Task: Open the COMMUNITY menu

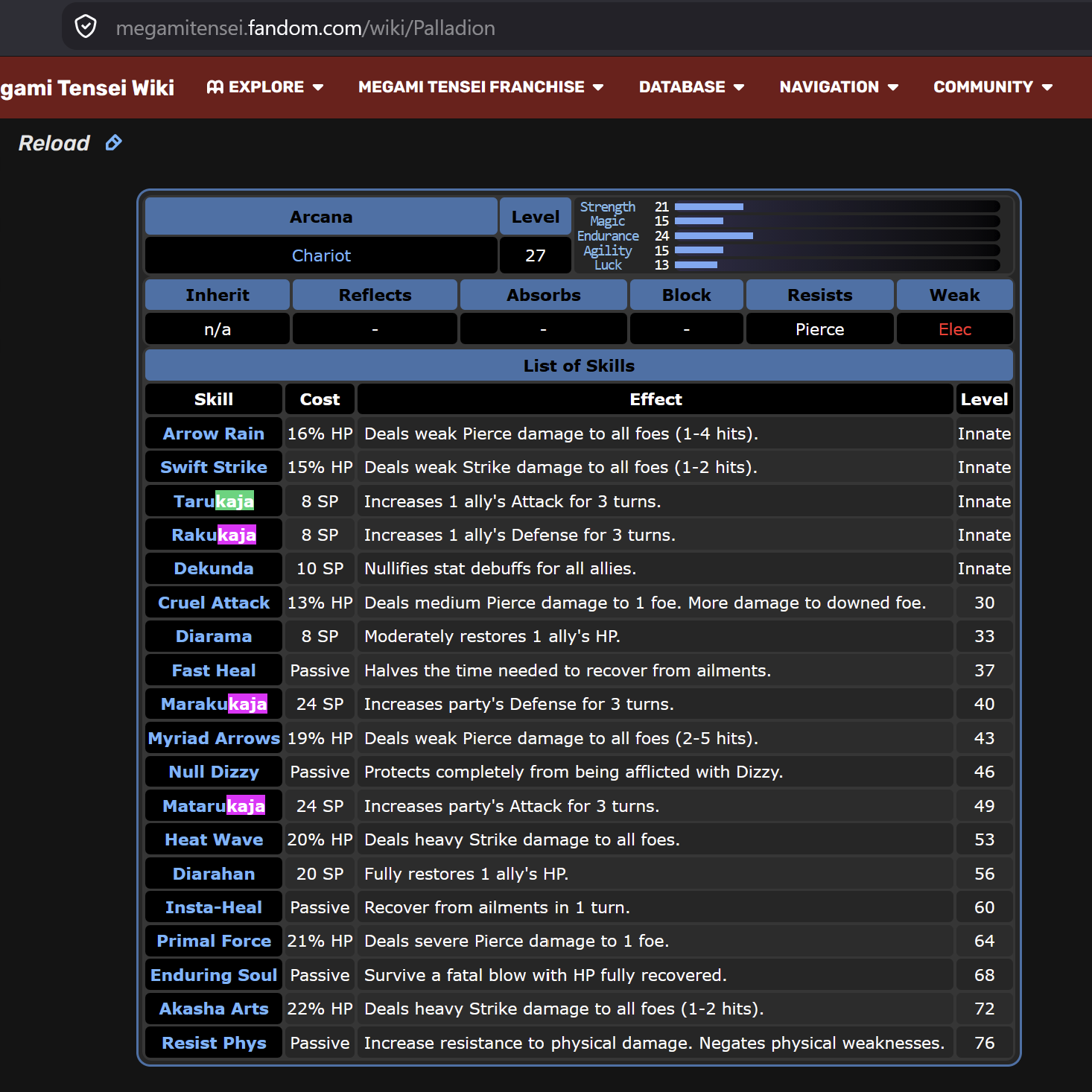Action: (x=993, y=87)
